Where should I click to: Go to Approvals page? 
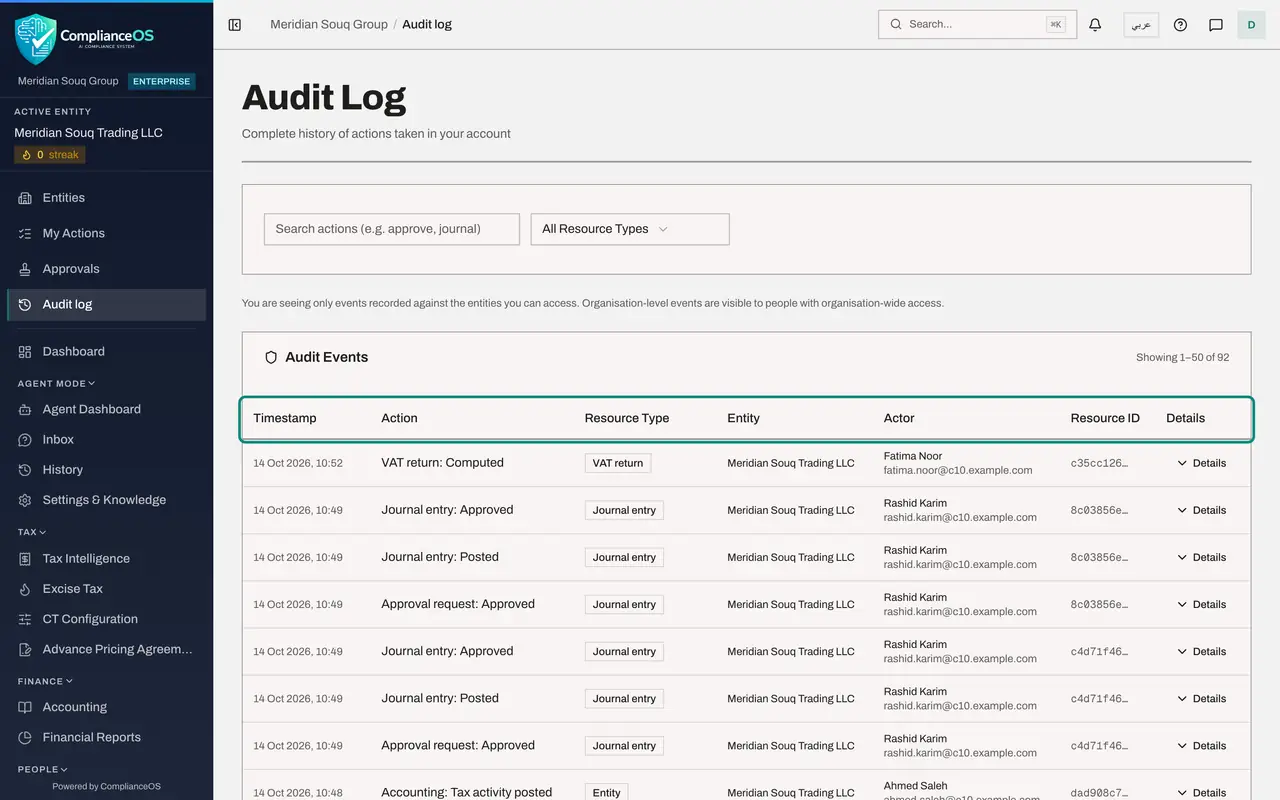click(x=106, y=269)
